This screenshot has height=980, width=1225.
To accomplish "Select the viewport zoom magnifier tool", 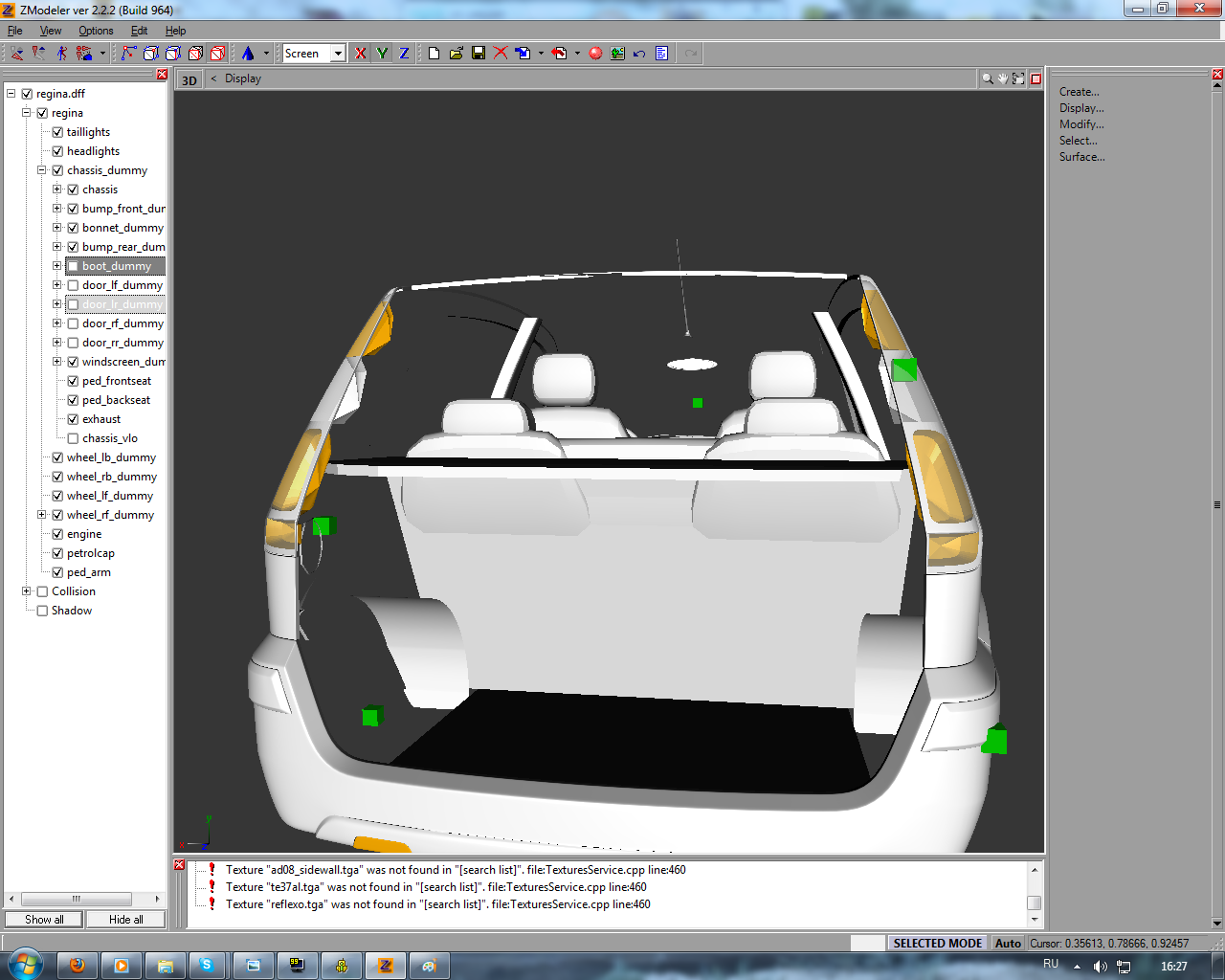I will point(987,78).
